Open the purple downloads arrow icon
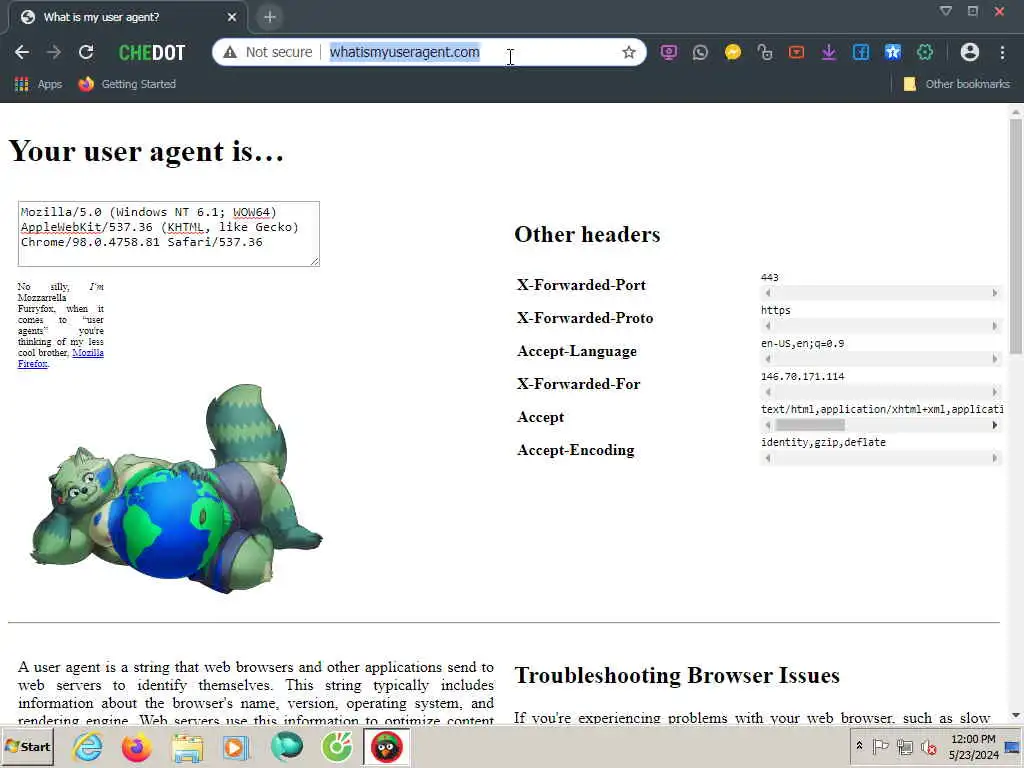Image resolution: width=1024 pixels, height=768 pixels. [829, 52]
